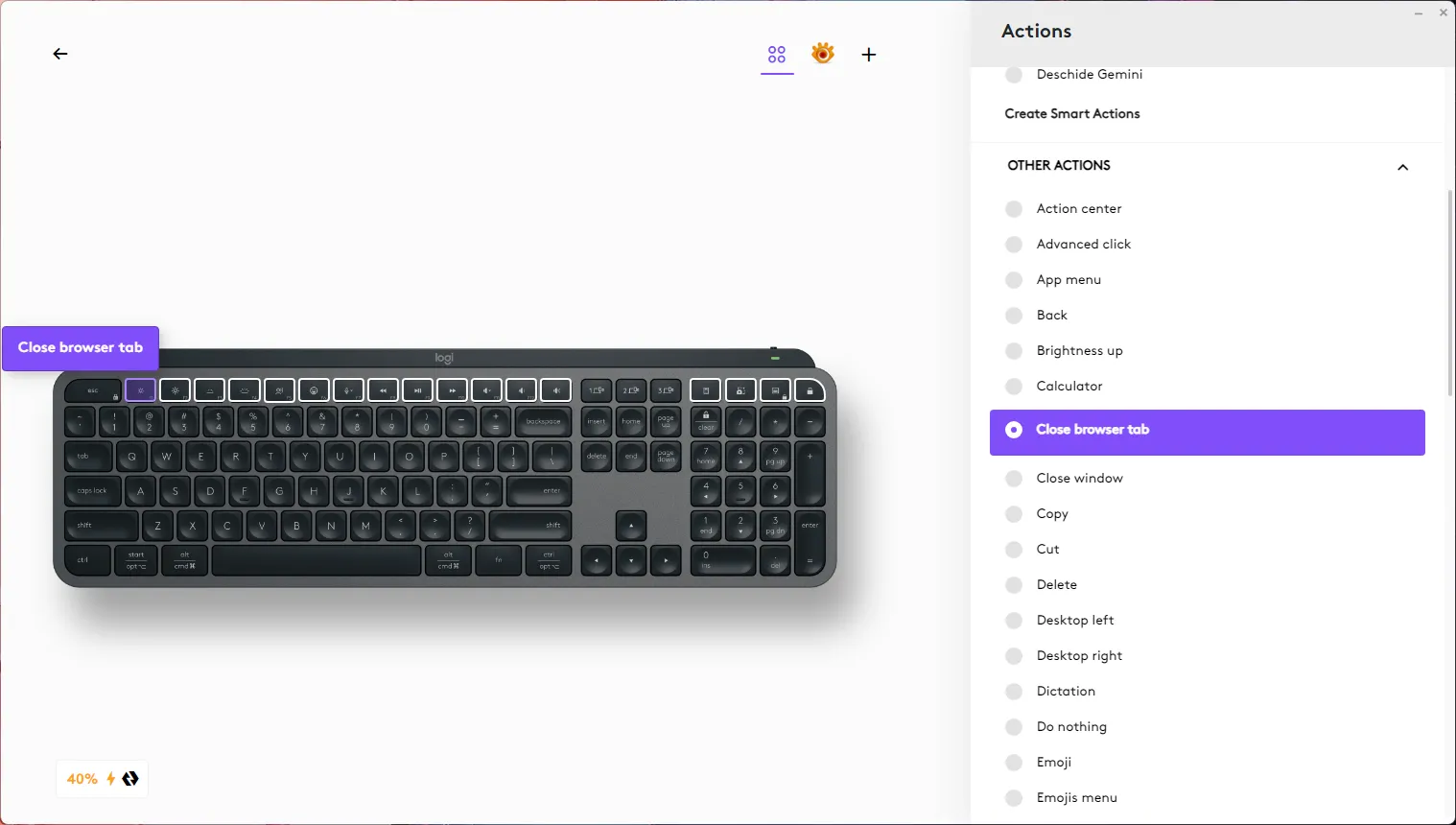Choose the Do nothing radio option

(1014, 726)
